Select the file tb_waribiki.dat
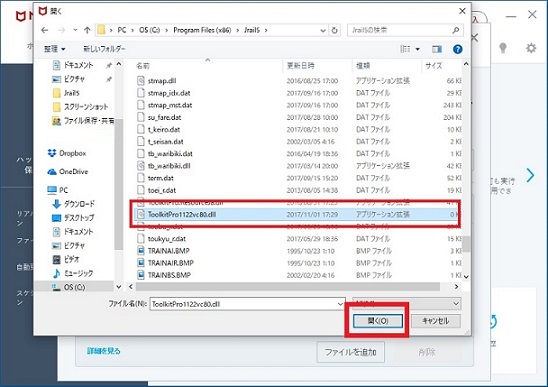Image resolution: width=548 pixels, height=387 pixels. coord(170,154)
